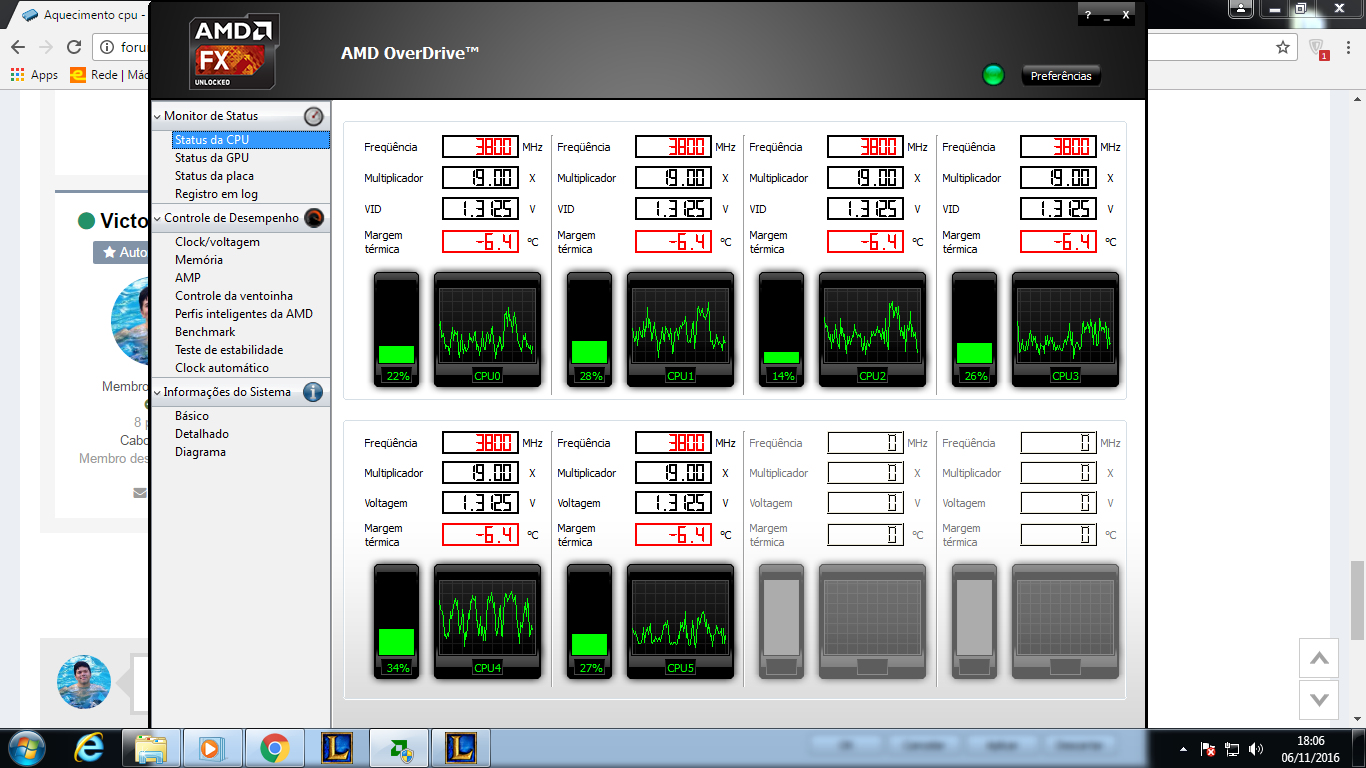Click the browser vertical scrollbar thumb
The height and width of the screenshot is (768, 1366).
(1357, 600)
